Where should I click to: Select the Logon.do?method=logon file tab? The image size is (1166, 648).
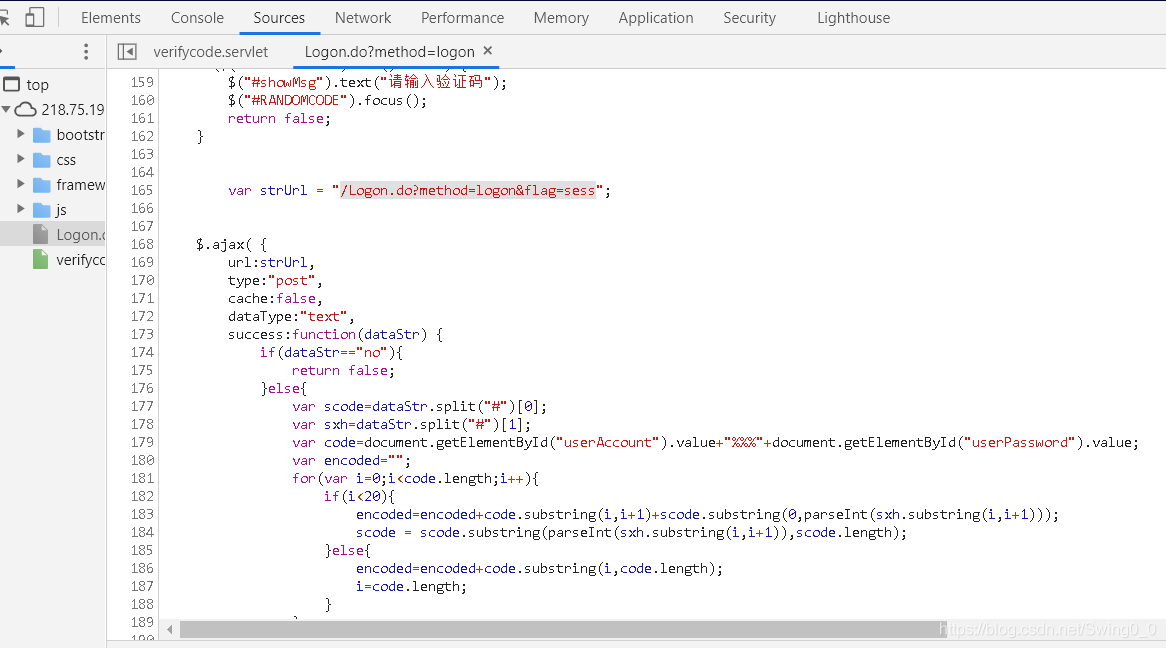[390, 51]
